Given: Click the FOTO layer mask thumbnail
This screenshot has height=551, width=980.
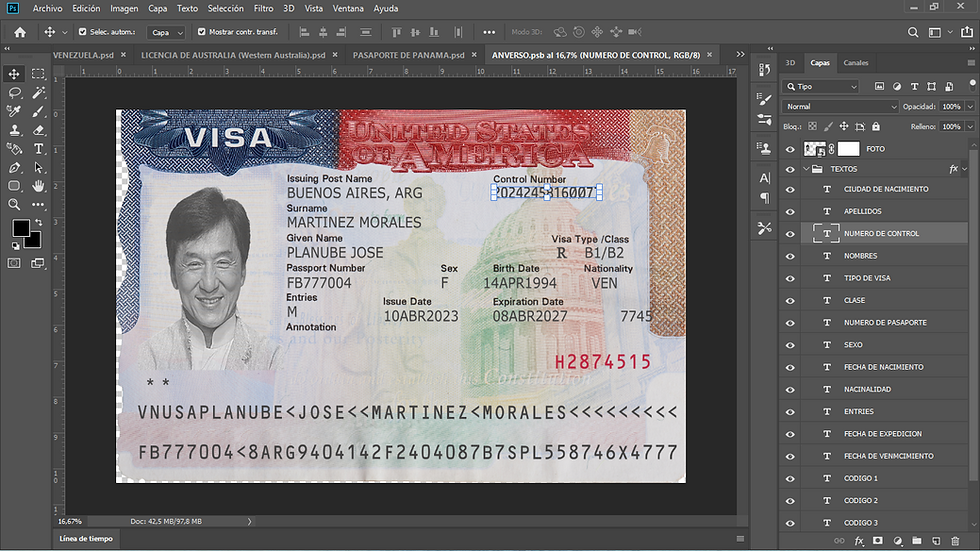Looking at the screenshot, I should point(848,149).
